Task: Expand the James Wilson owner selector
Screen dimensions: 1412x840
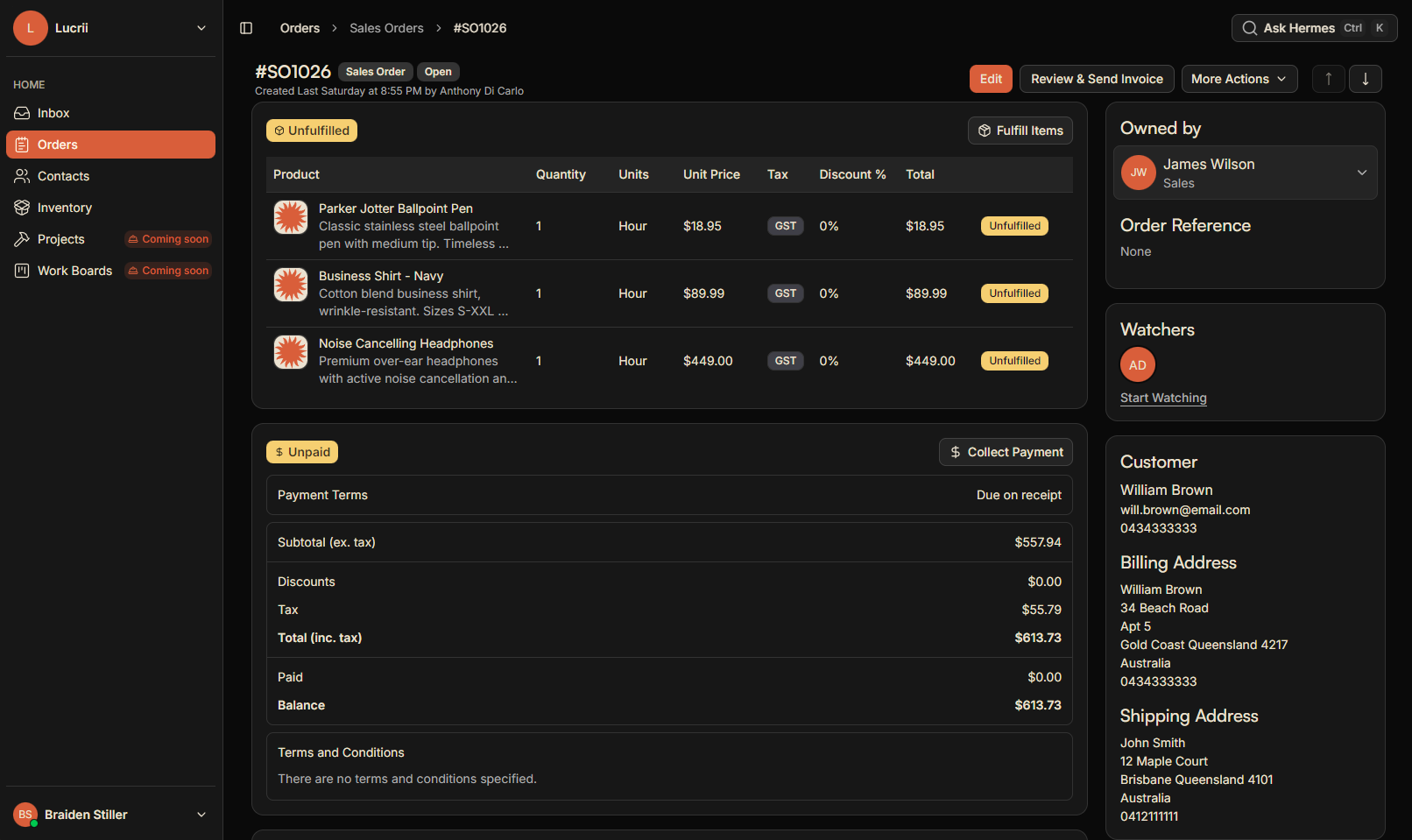Action: tap(1363, 173)
